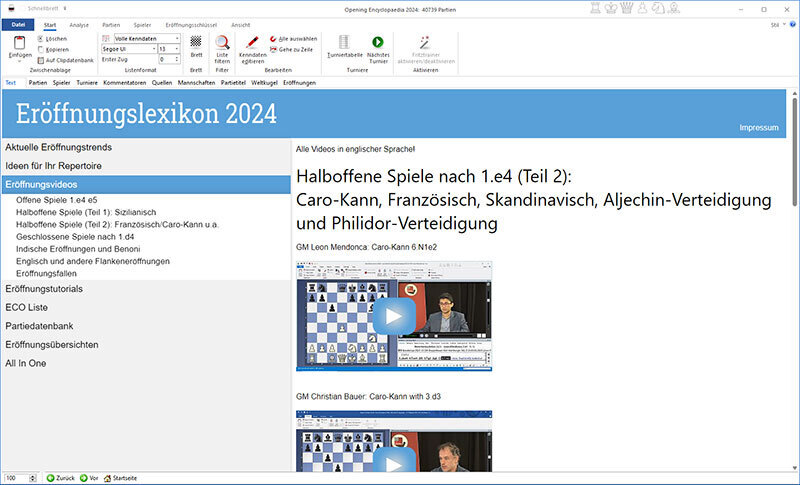Click the Liste filtern magnifier icon
The height and width of the screenshot is (485, 800).
222,42
